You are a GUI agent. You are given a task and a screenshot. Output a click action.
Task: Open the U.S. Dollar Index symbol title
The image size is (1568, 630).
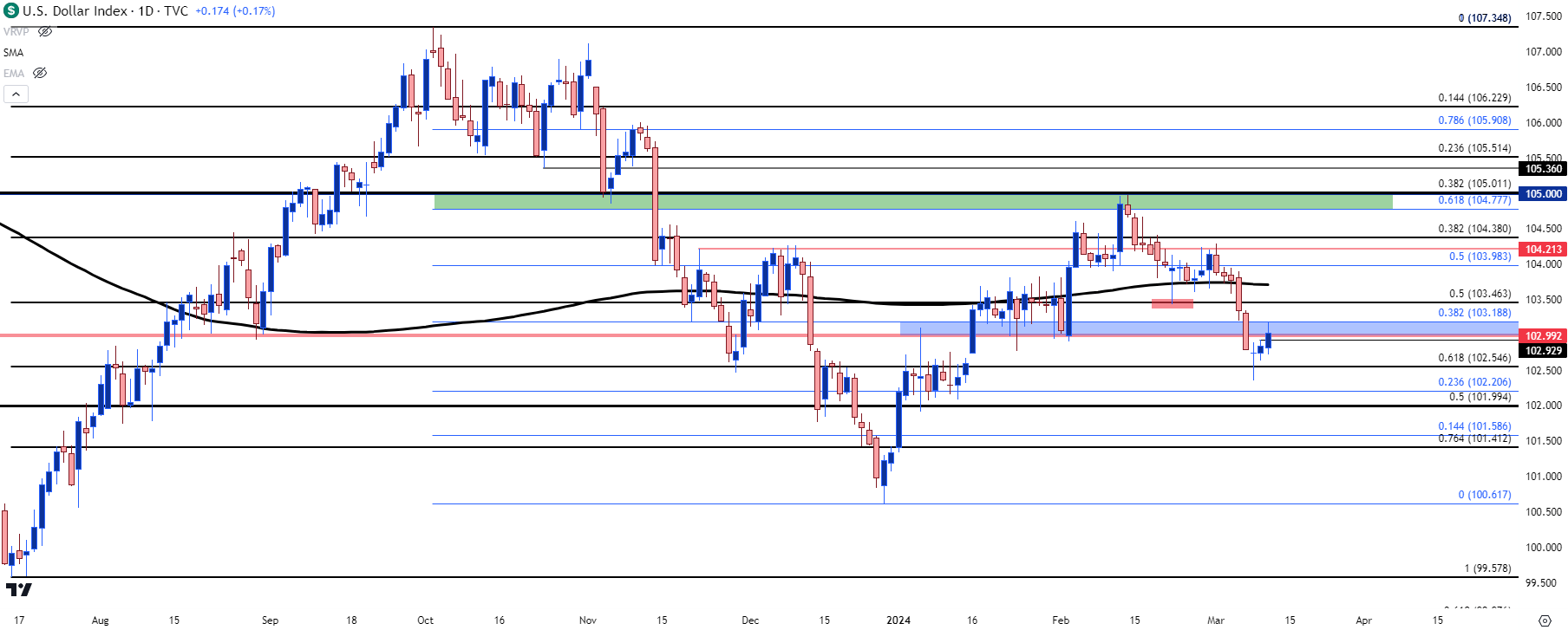tap(75, 11)
